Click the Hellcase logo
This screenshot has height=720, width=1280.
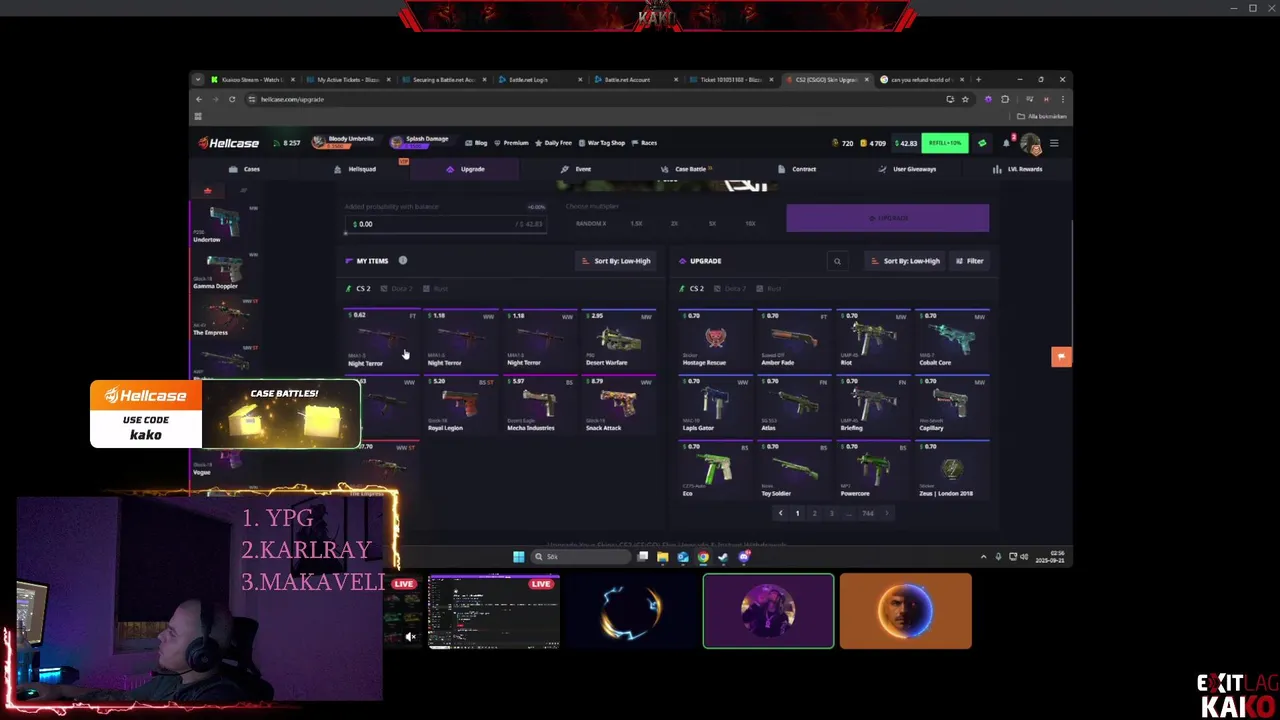pos(228,143)
